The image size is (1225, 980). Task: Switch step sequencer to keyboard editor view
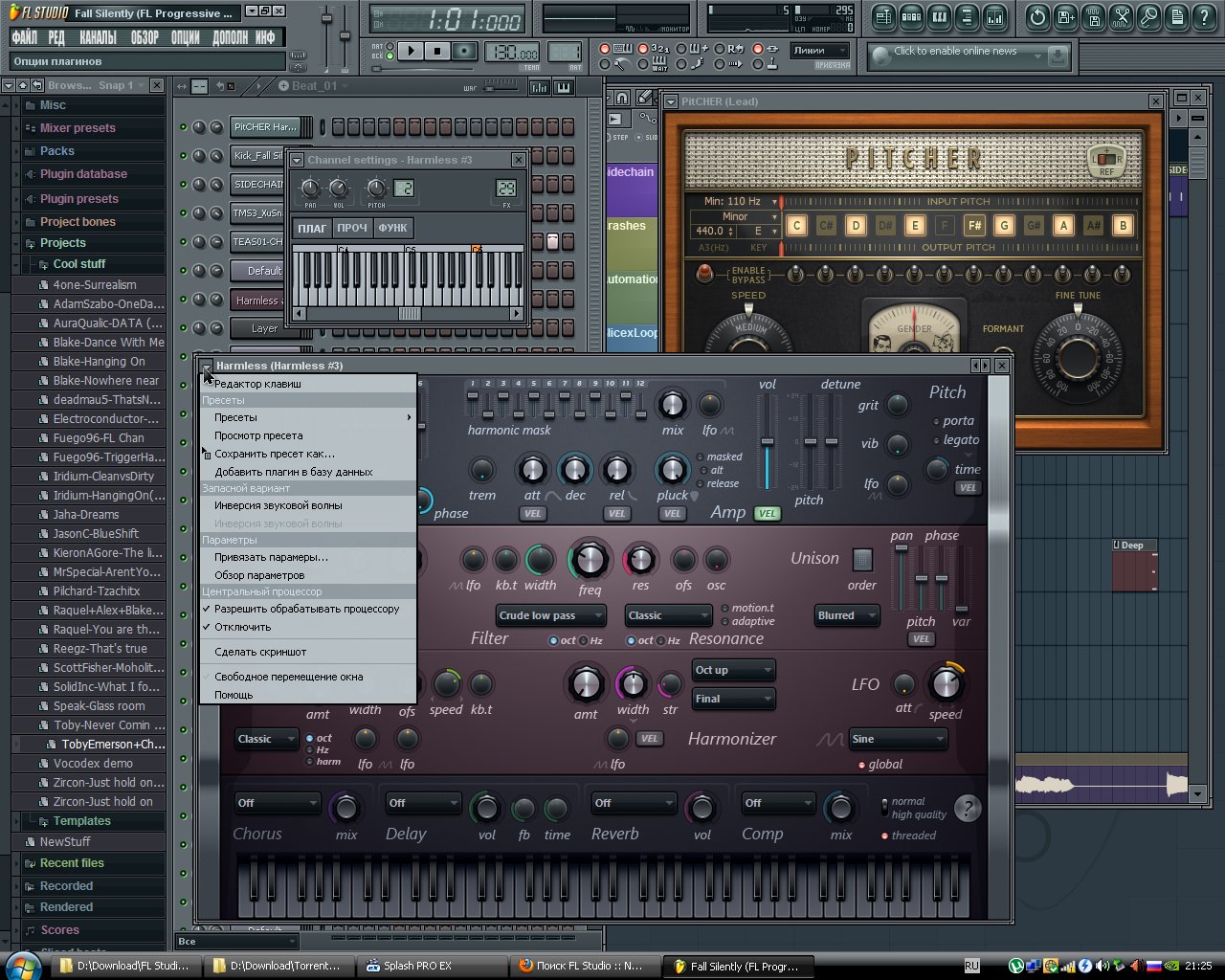(x=563, y=87)
